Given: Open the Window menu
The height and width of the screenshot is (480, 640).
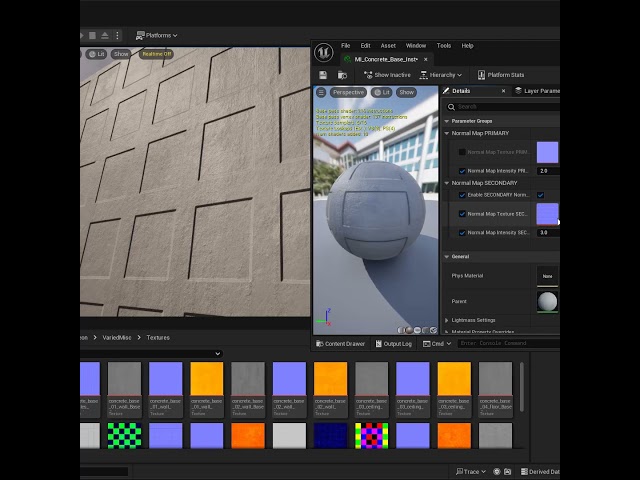Looking at the screenshot, I should [x=416, y=46].
